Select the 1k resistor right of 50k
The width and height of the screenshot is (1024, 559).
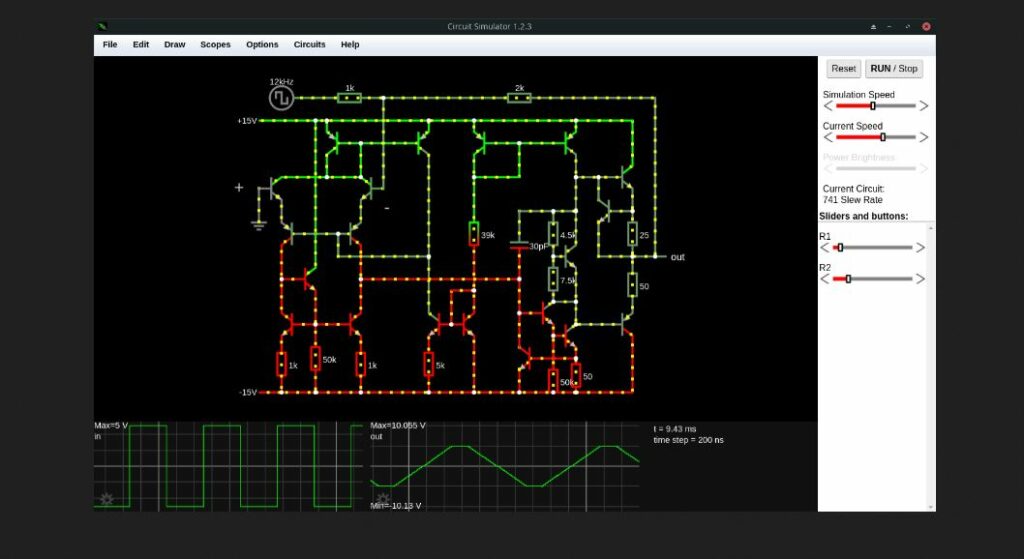pyautogui.click(x=360, y=364)
